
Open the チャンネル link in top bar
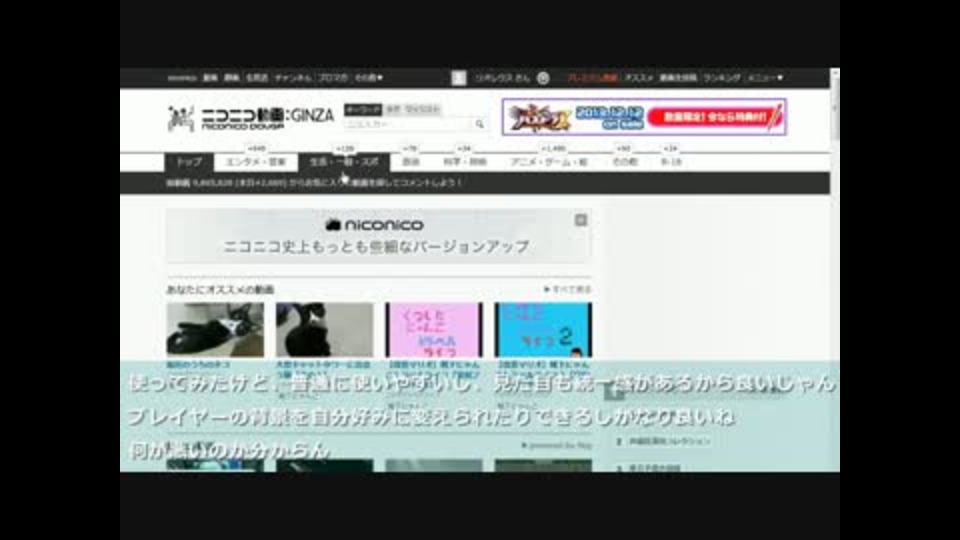[x=293, y=78]
